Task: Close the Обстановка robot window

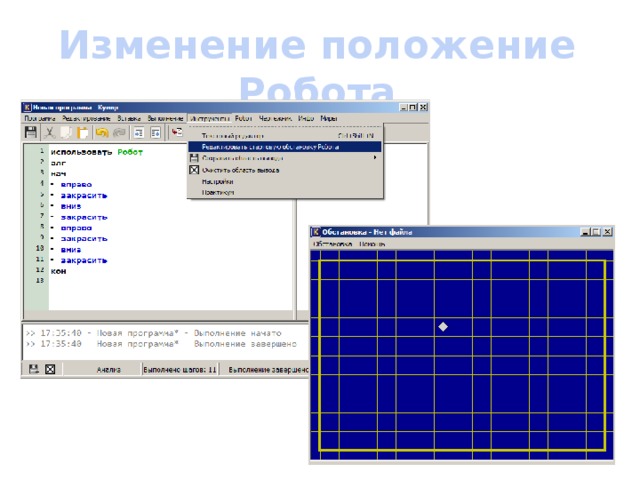Action: click(x=607, y=232)
